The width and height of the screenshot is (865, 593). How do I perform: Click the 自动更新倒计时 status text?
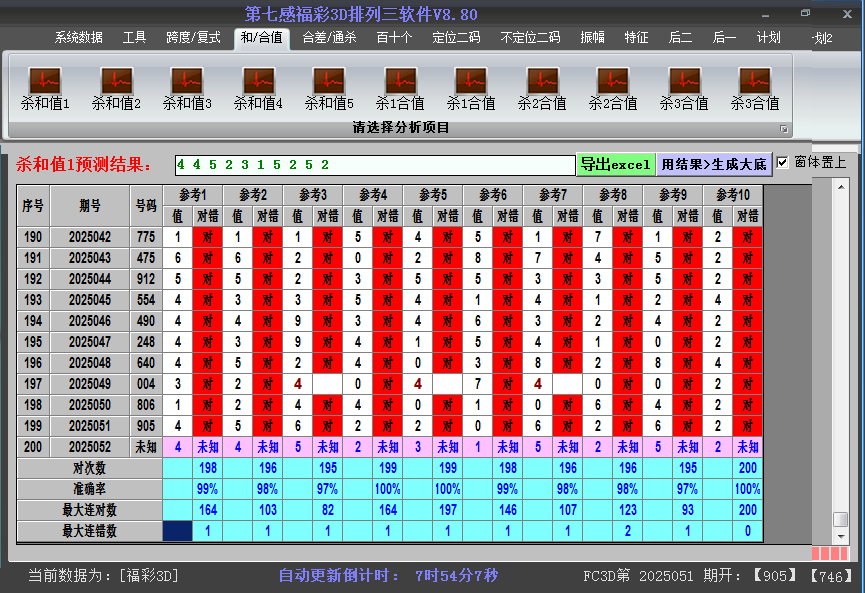point(388,576)
